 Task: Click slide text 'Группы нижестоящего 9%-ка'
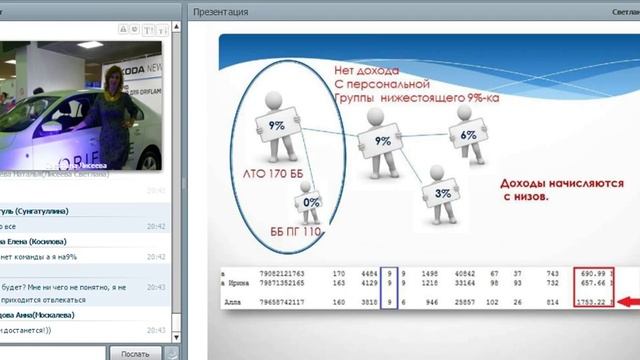tap(417, 98)
